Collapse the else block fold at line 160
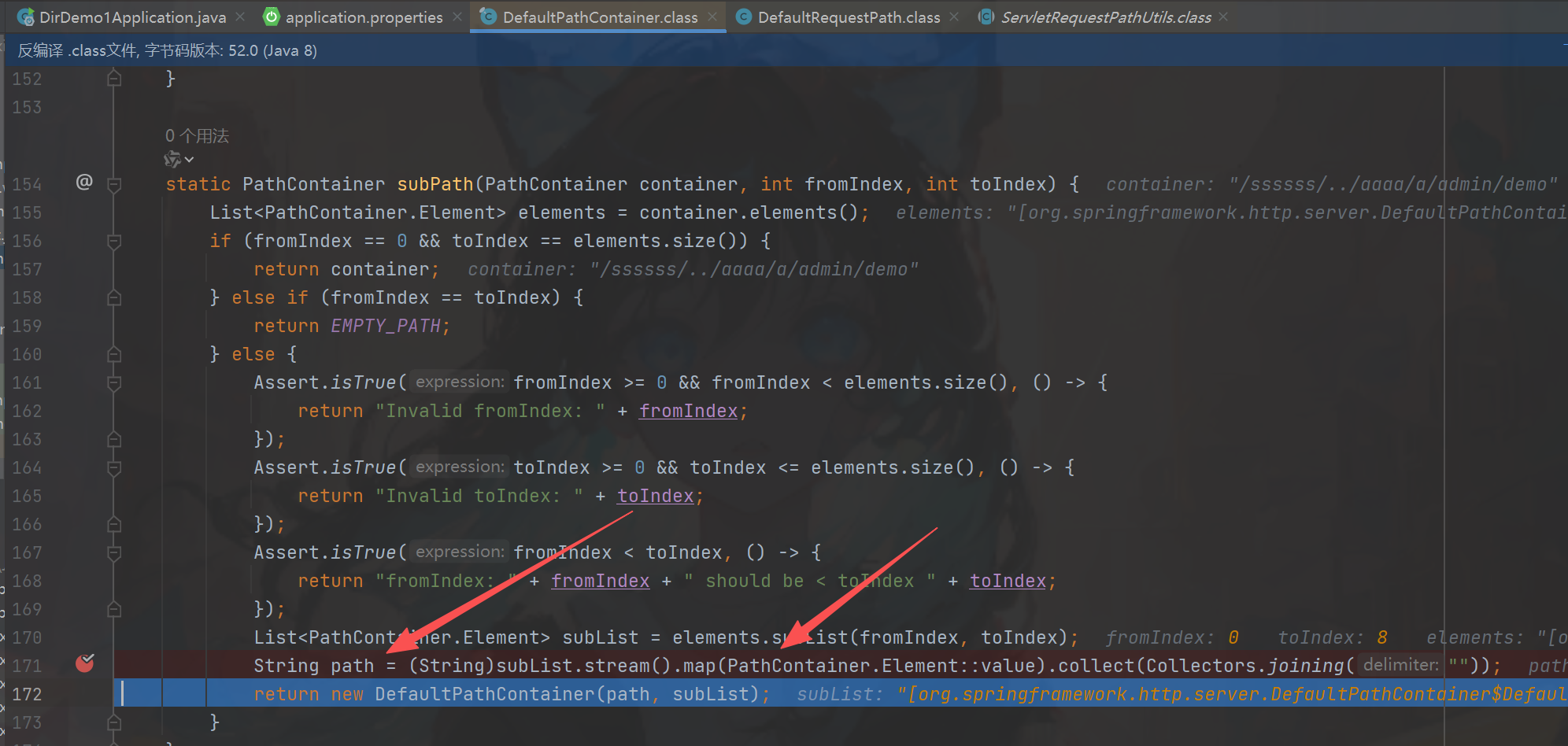1568x746 pixels. (x=114, y=355)
